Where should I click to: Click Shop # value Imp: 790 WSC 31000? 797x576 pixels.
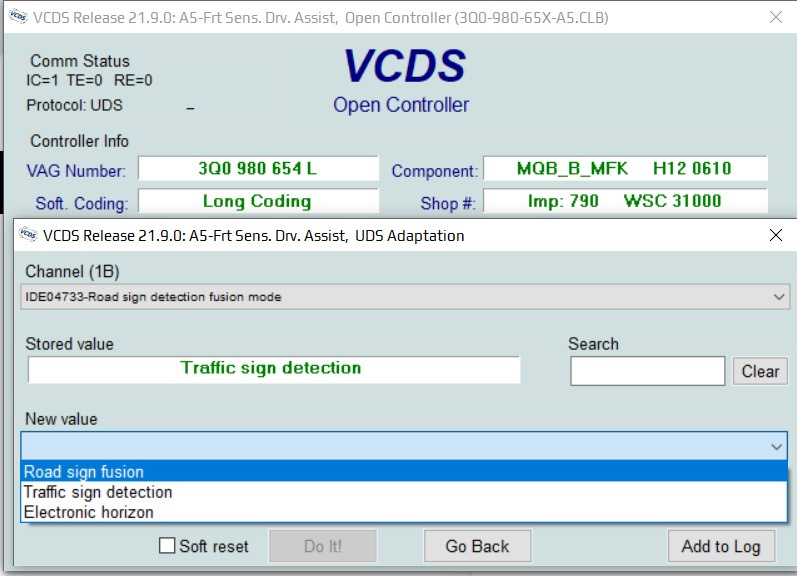pos(625,201)
